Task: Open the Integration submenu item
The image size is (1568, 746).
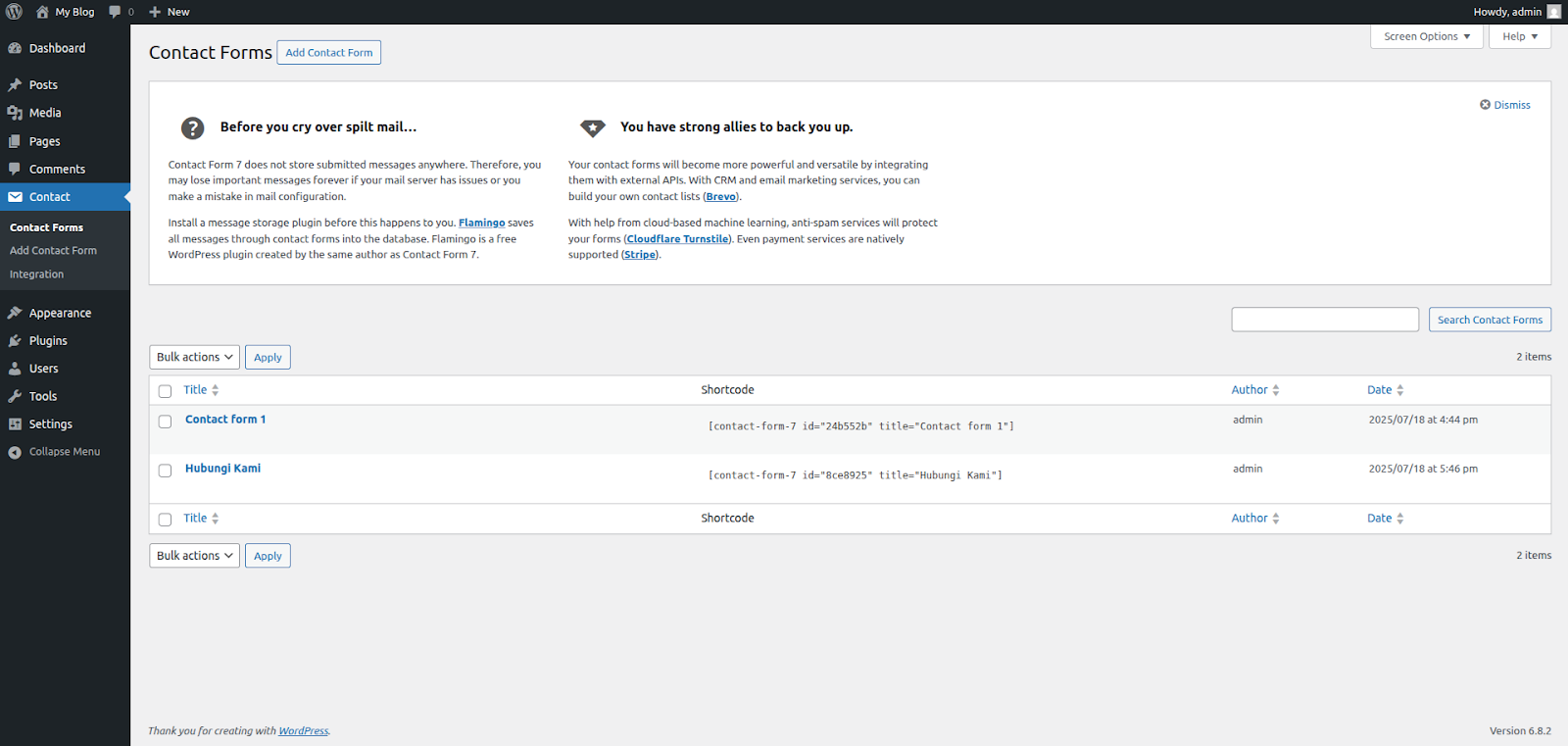Action: coord(36,274)
